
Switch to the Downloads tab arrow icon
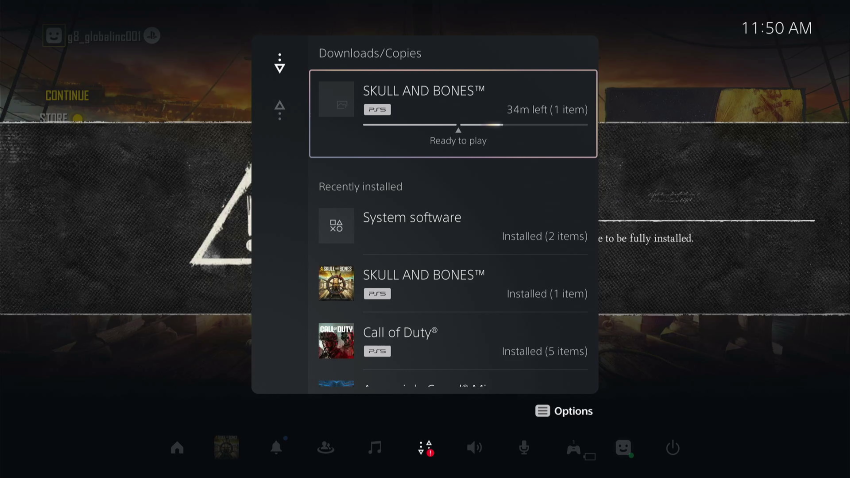point(280,63)
